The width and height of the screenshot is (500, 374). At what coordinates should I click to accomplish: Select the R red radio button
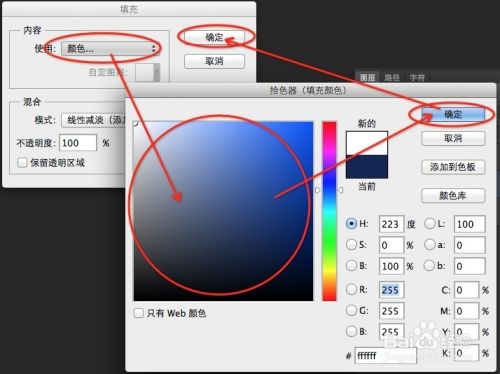pyautogui.click(x=351, y=289)
